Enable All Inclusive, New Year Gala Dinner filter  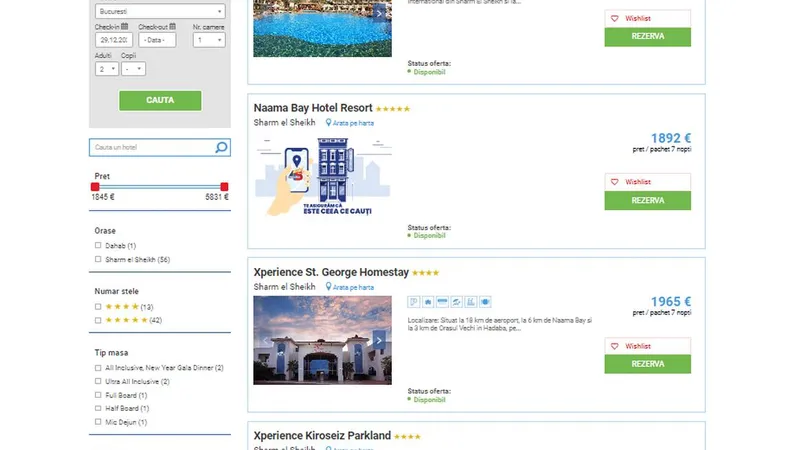(x=98, y=368)
